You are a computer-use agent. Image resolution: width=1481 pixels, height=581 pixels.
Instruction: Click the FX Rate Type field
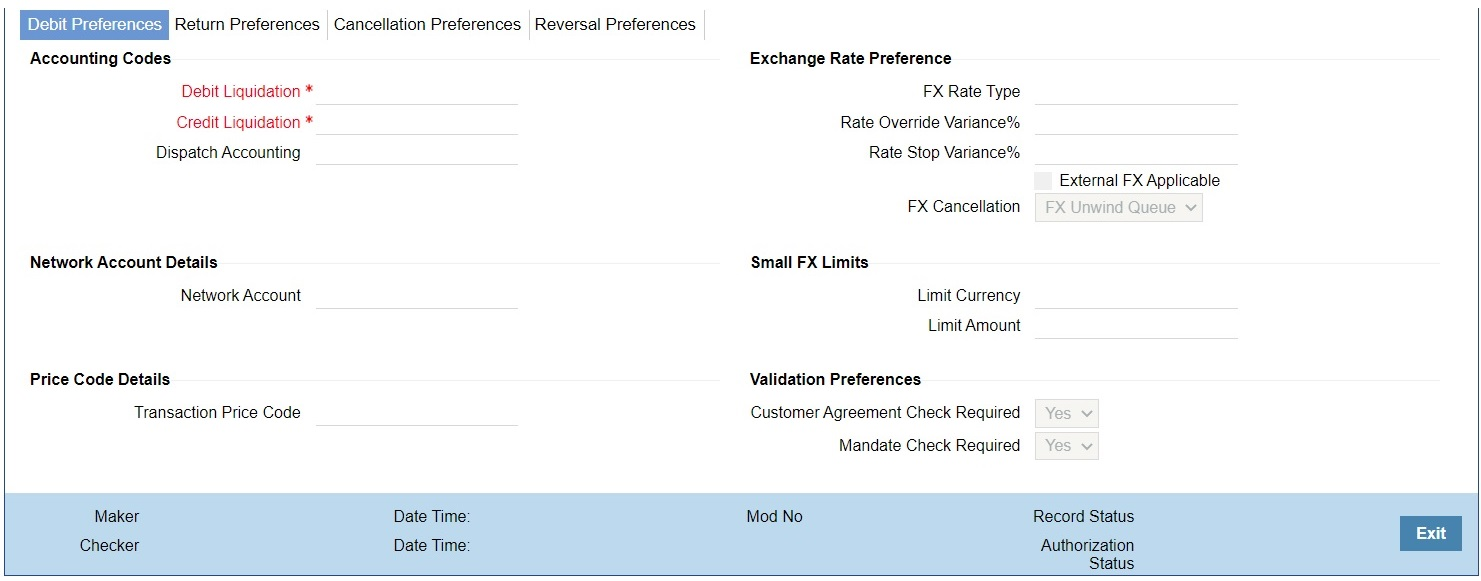pyautogui.click(x=1136, y=91)
